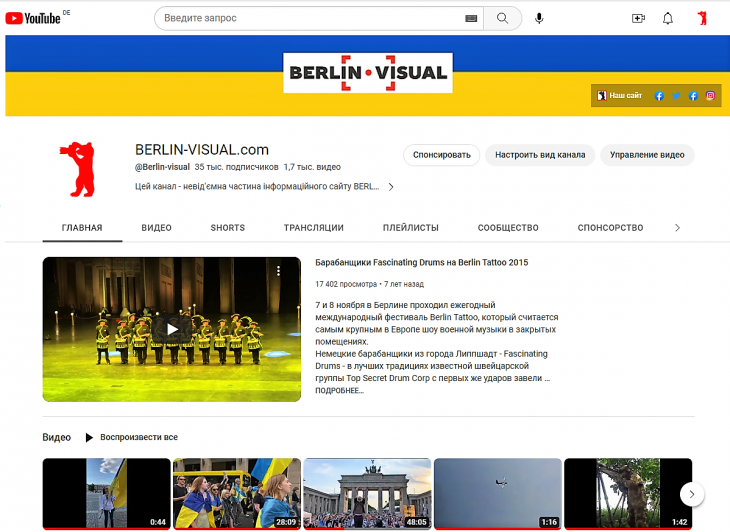Go to the ТРАНСЛЯЦИИ tab
Viewport: 730px width, 532px height.
(x=314, y=228)
